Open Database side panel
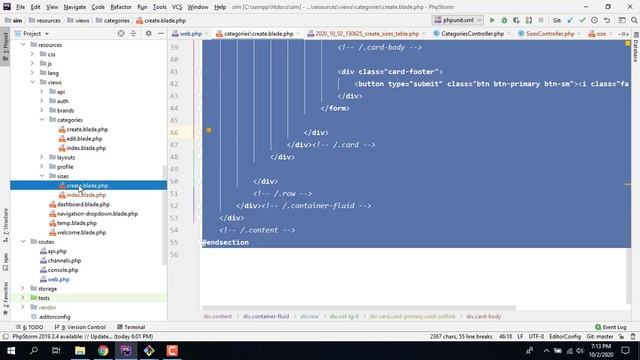Viewport: 640px width, 360px height. coord(636,48)
